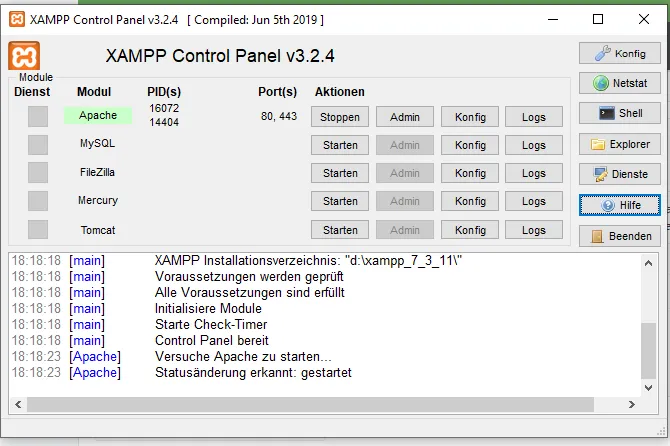Open Konfig with the wrench icon
This screenshot has height=446, width=670.
(x=620, y=53)
